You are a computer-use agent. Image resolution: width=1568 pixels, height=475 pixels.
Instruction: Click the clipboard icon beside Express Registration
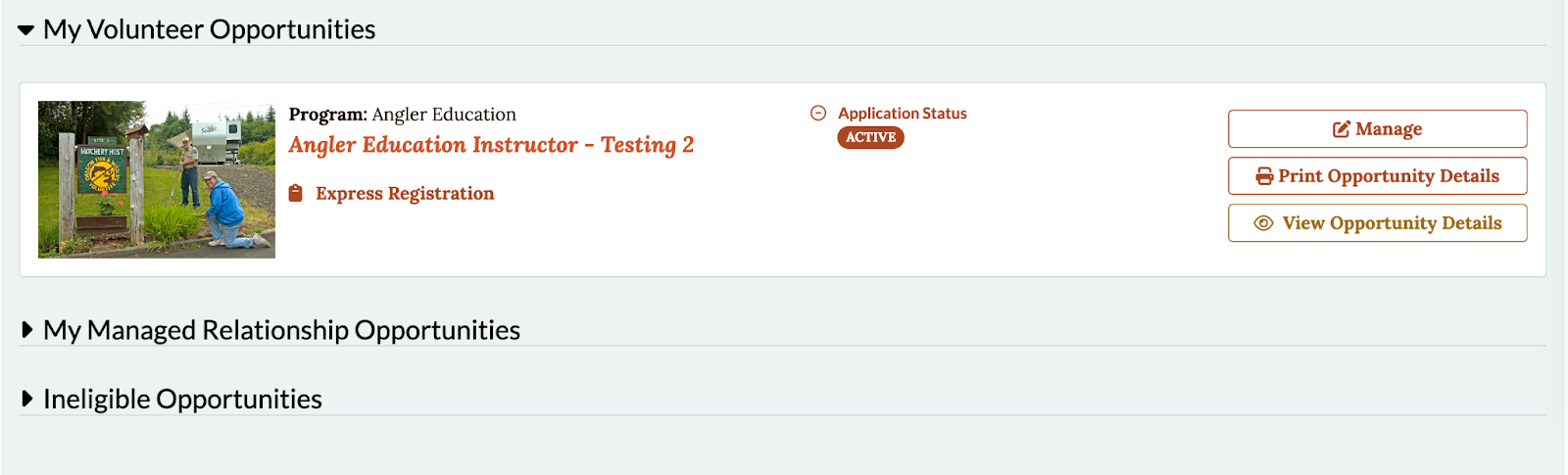(296, 193)
